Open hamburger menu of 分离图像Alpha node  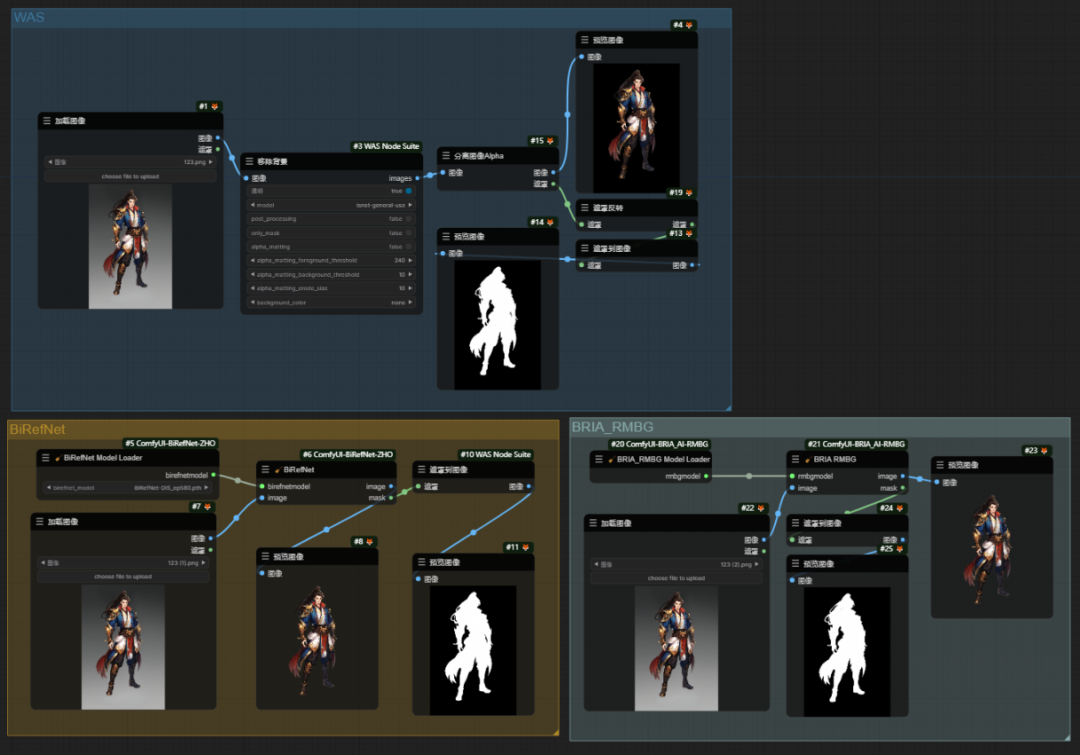pos(446,156)
